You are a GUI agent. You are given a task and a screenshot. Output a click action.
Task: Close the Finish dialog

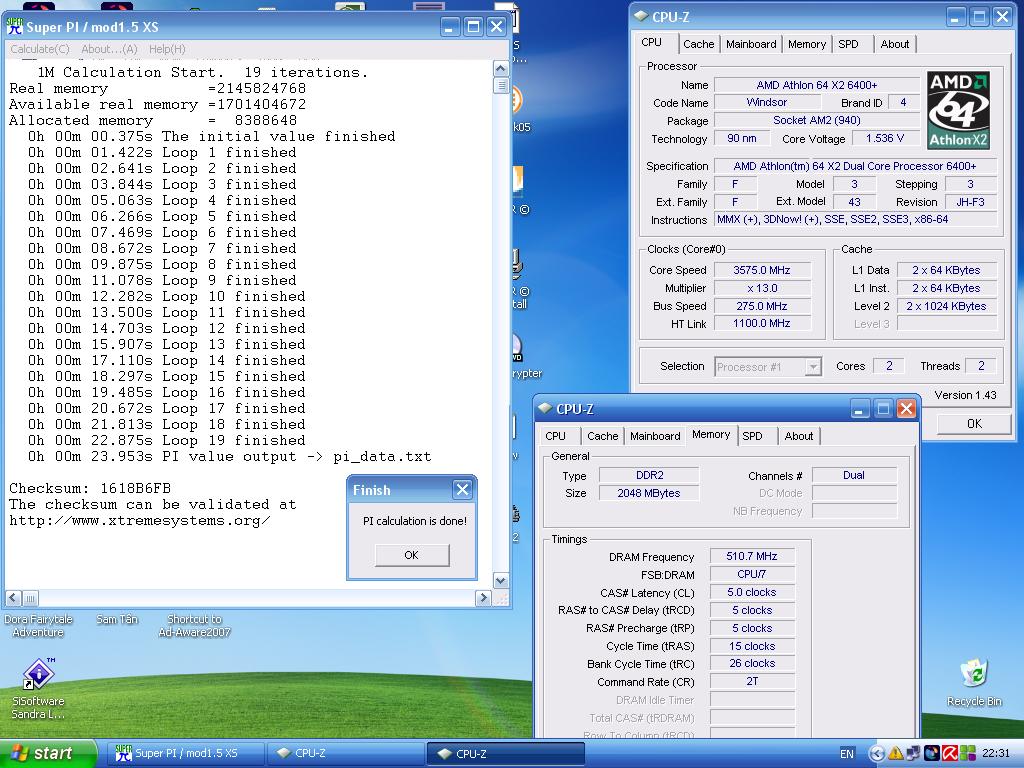point(462,490)
